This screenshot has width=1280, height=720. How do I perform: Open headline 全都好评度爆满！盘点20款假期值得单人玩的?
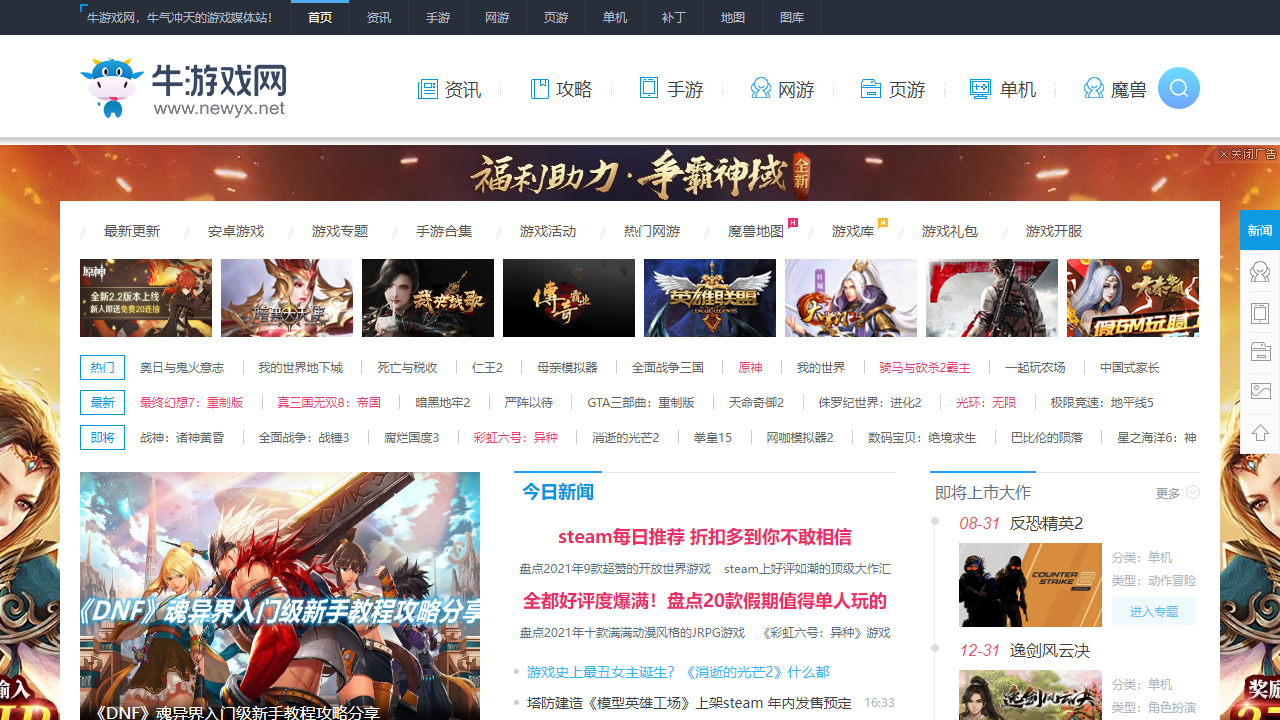705,601
